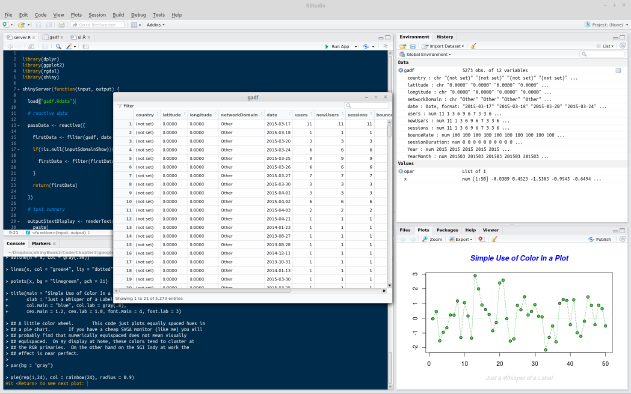Click the Run App green arrow
The image size is (631, 394).
327,46
